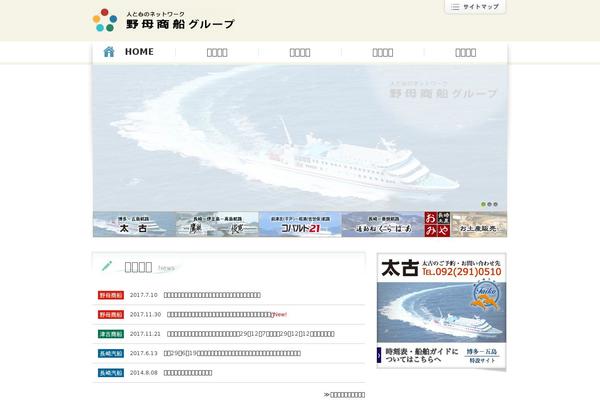Click the 野母商船グループ colorful dots logo
Viewport: 600px width, 400px height.
point(105,20)
